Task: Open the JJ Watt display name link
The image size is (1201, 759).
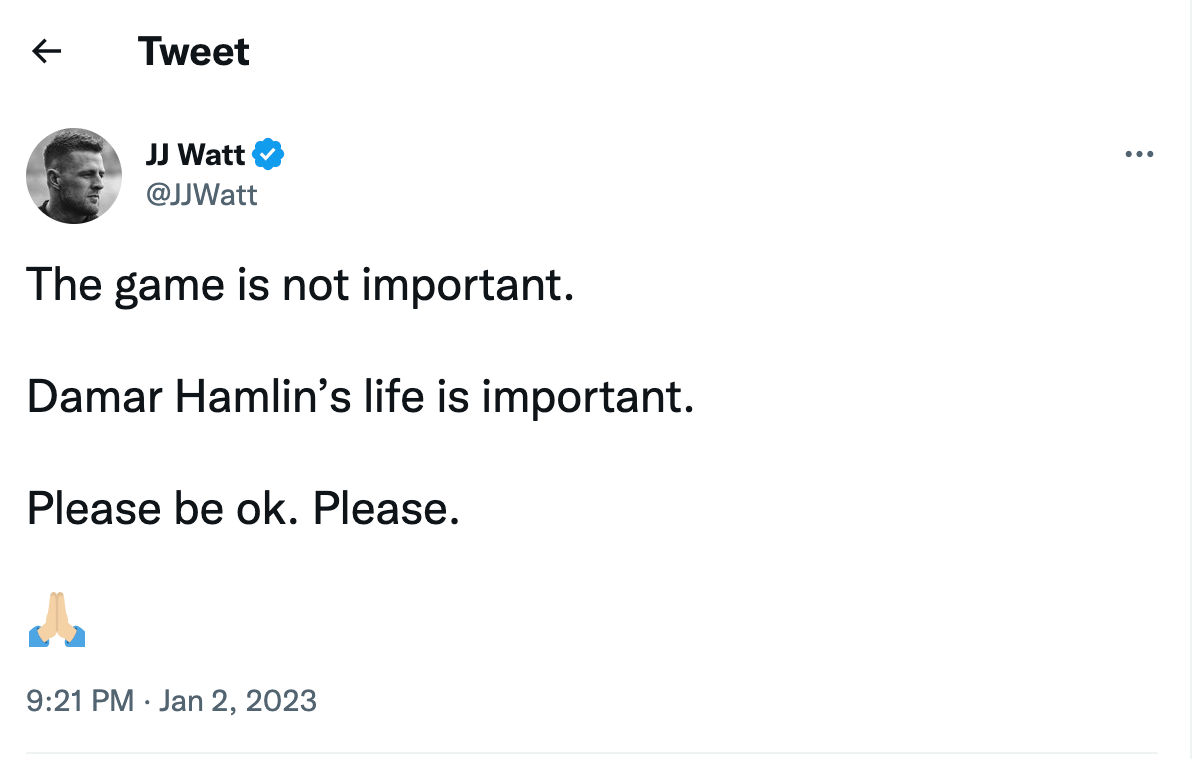Action: (196, 155)
